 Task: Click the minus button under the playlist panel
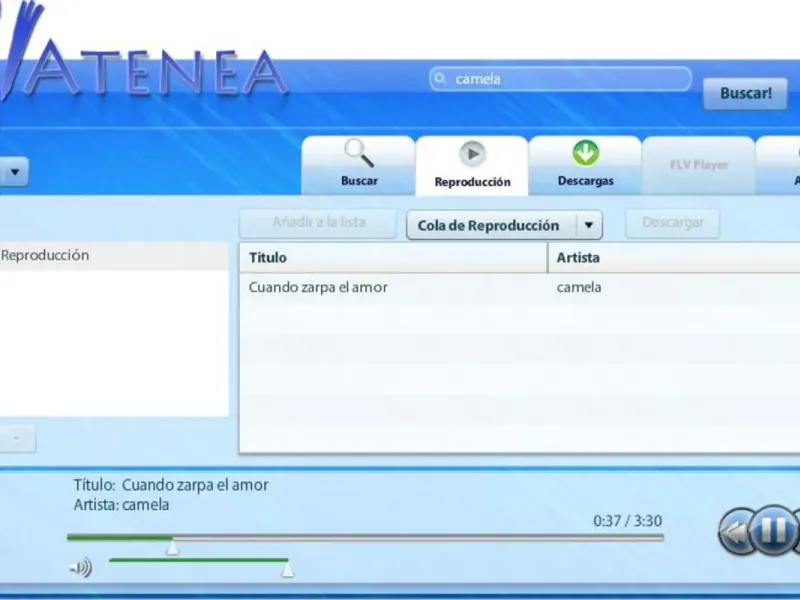point(16,438)
